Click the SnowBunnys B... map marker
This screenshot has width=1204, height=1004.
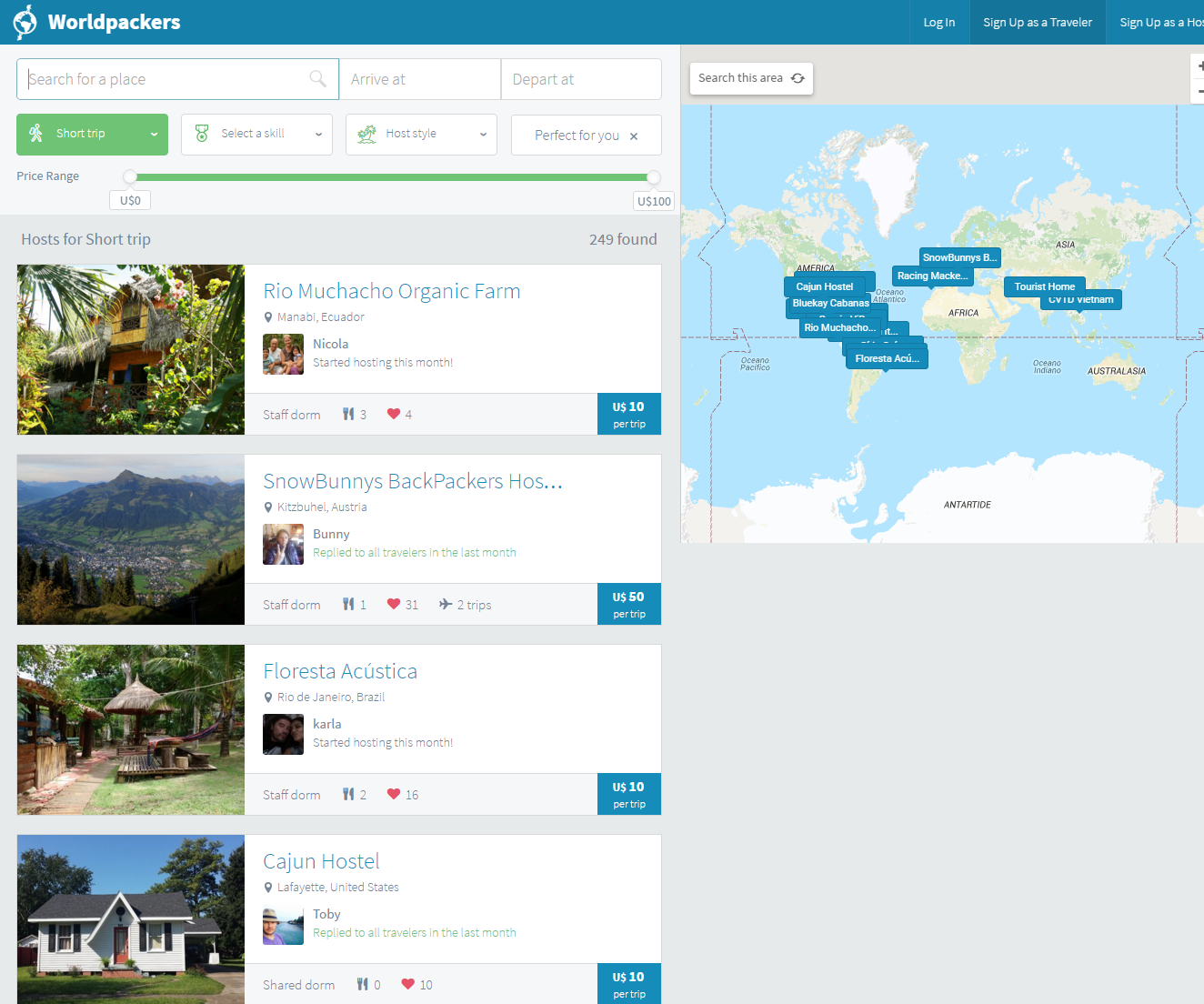pyautogui.click(x=959, y=257)
